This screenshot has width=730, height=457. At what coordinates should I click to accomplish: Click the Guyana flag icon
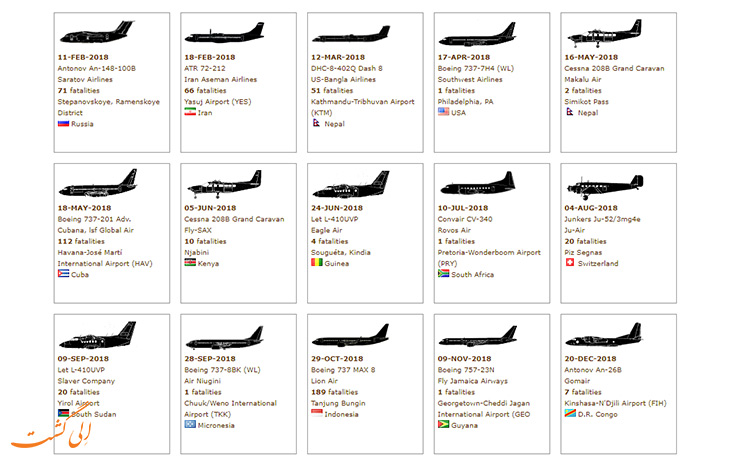coord(443,424)
